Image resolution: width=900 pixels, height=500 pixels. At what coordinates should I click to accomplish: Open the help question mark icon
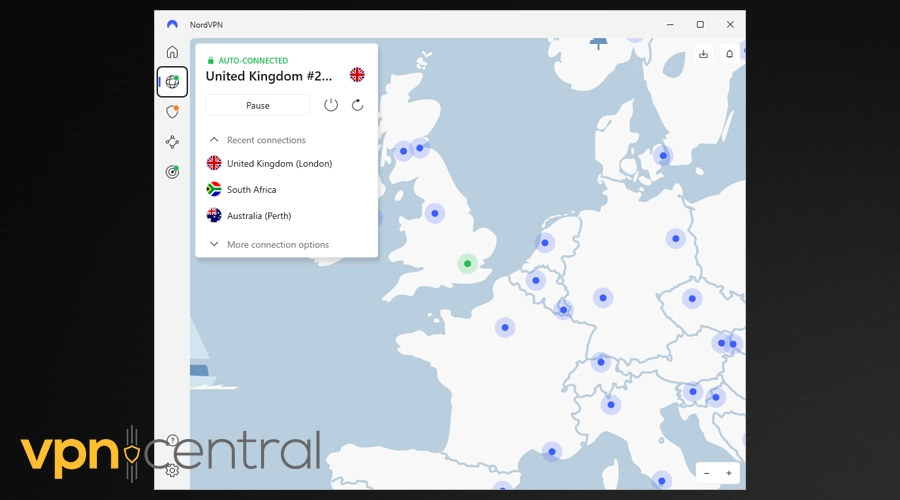(172, 440)
